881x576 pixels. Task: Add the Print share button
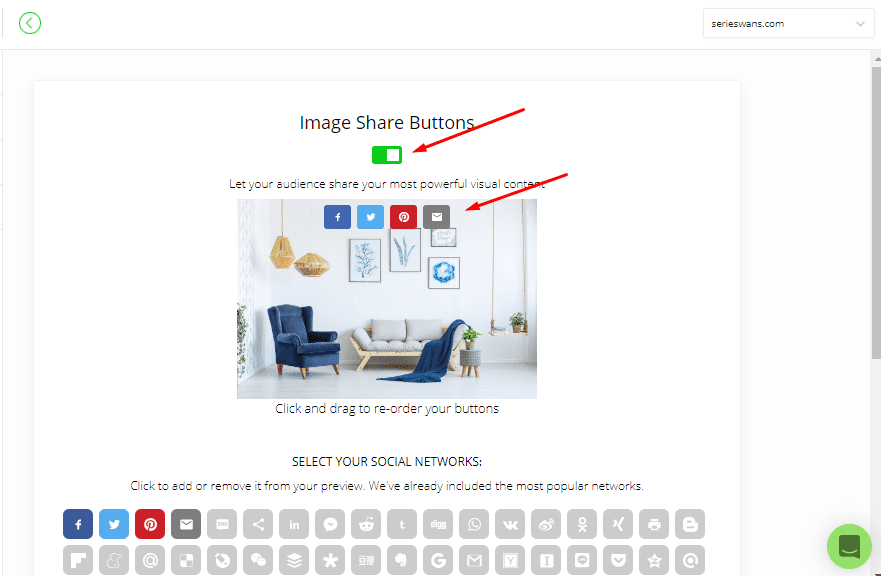point(654,524)
